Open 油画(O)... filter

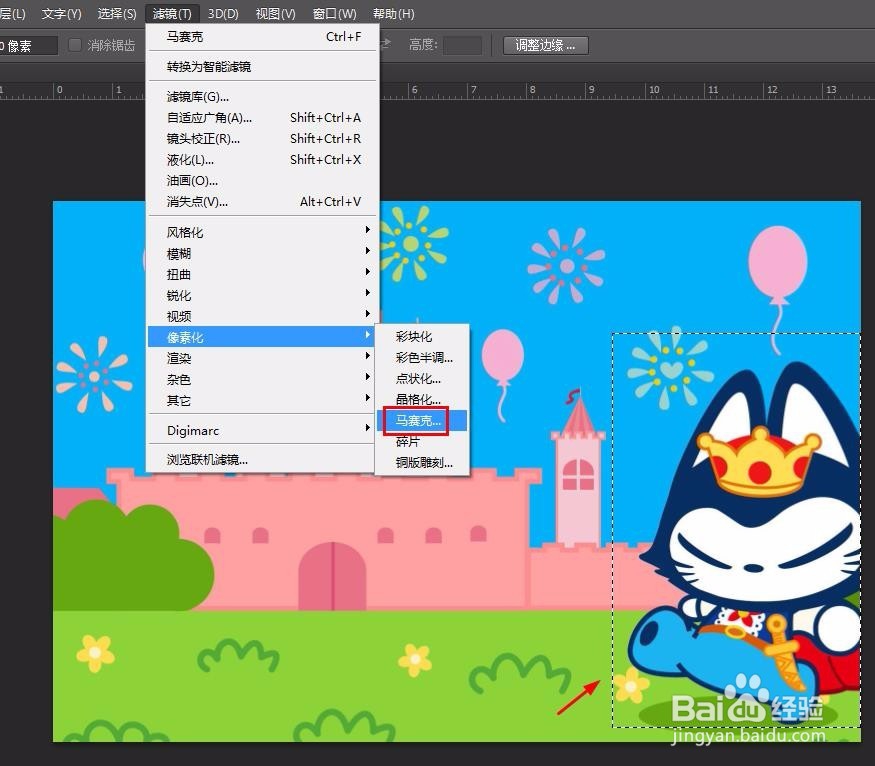[x=263, y=181]
